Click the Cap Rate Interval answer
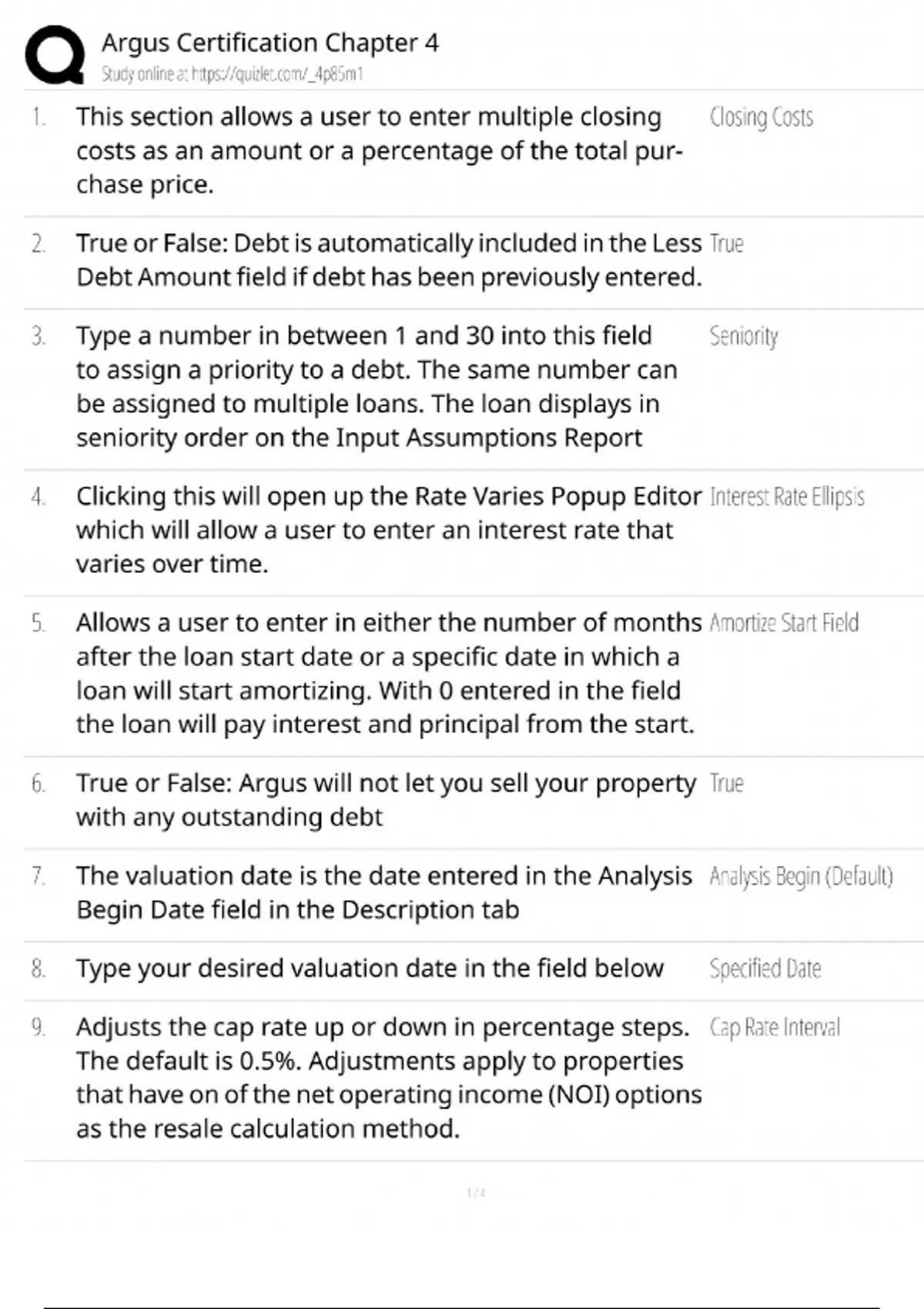The image size is (924, 1309). point(775,1027)
